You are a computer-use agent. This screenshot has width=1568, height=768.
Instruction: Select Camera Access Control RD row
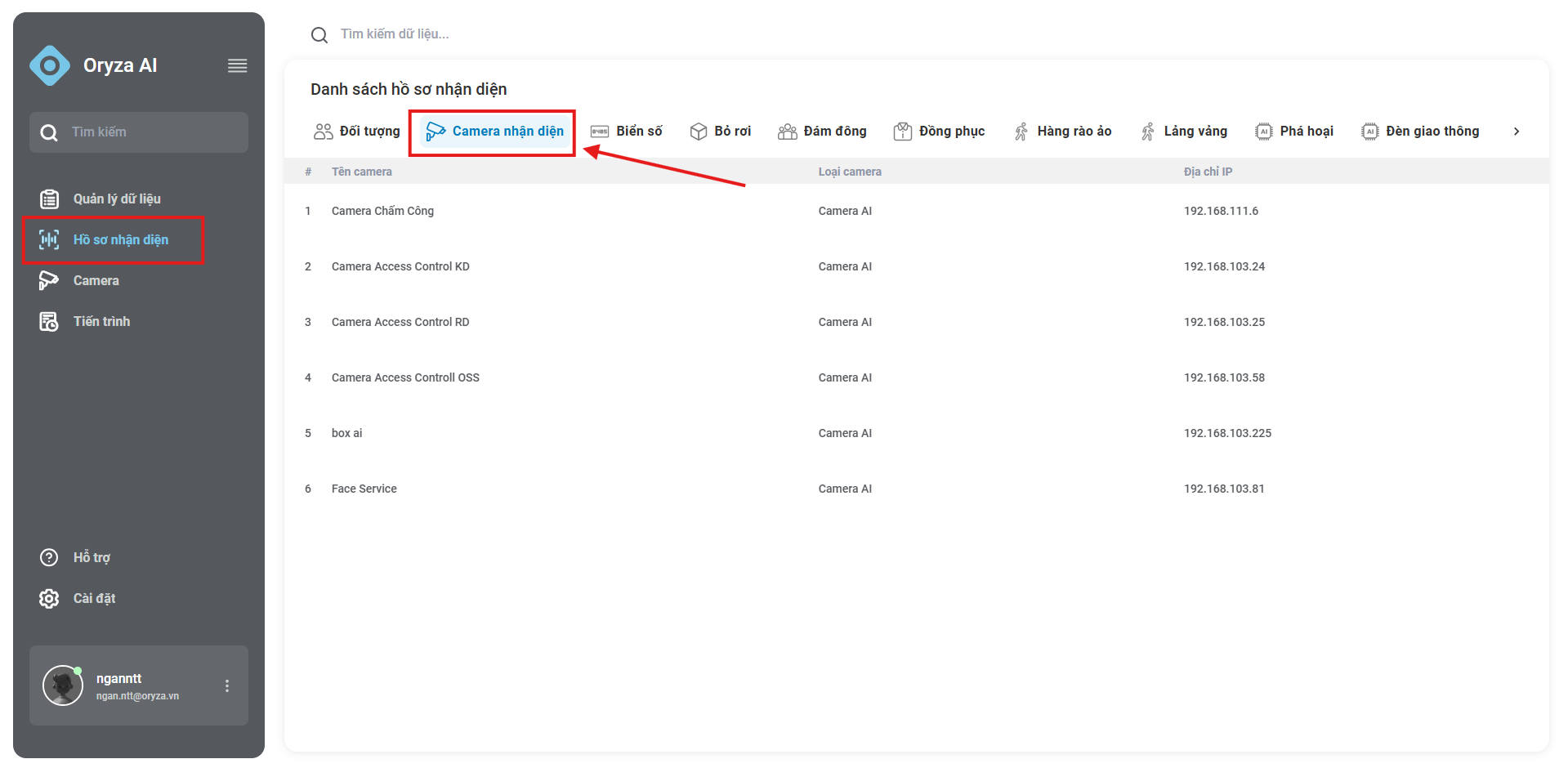click(917, 322)
